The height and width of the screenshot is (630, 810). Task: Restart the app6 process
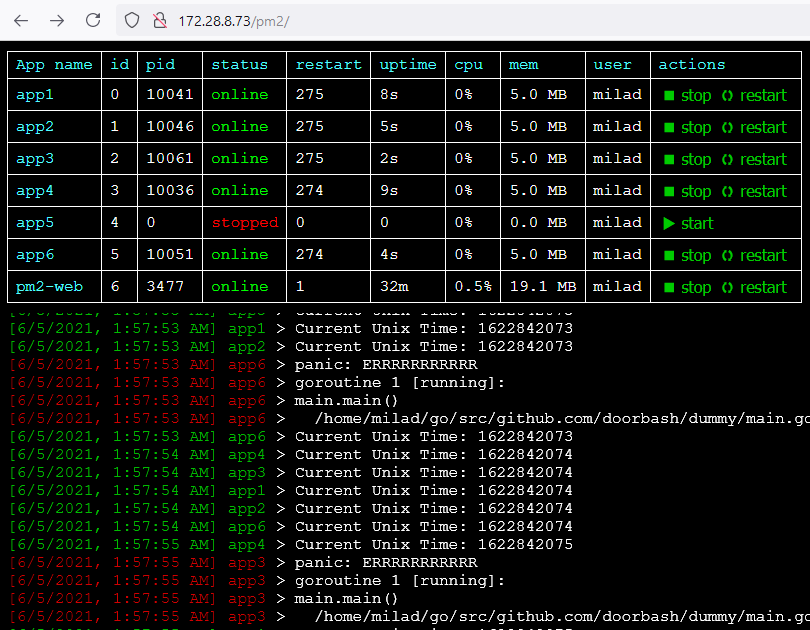coord(754,256)
